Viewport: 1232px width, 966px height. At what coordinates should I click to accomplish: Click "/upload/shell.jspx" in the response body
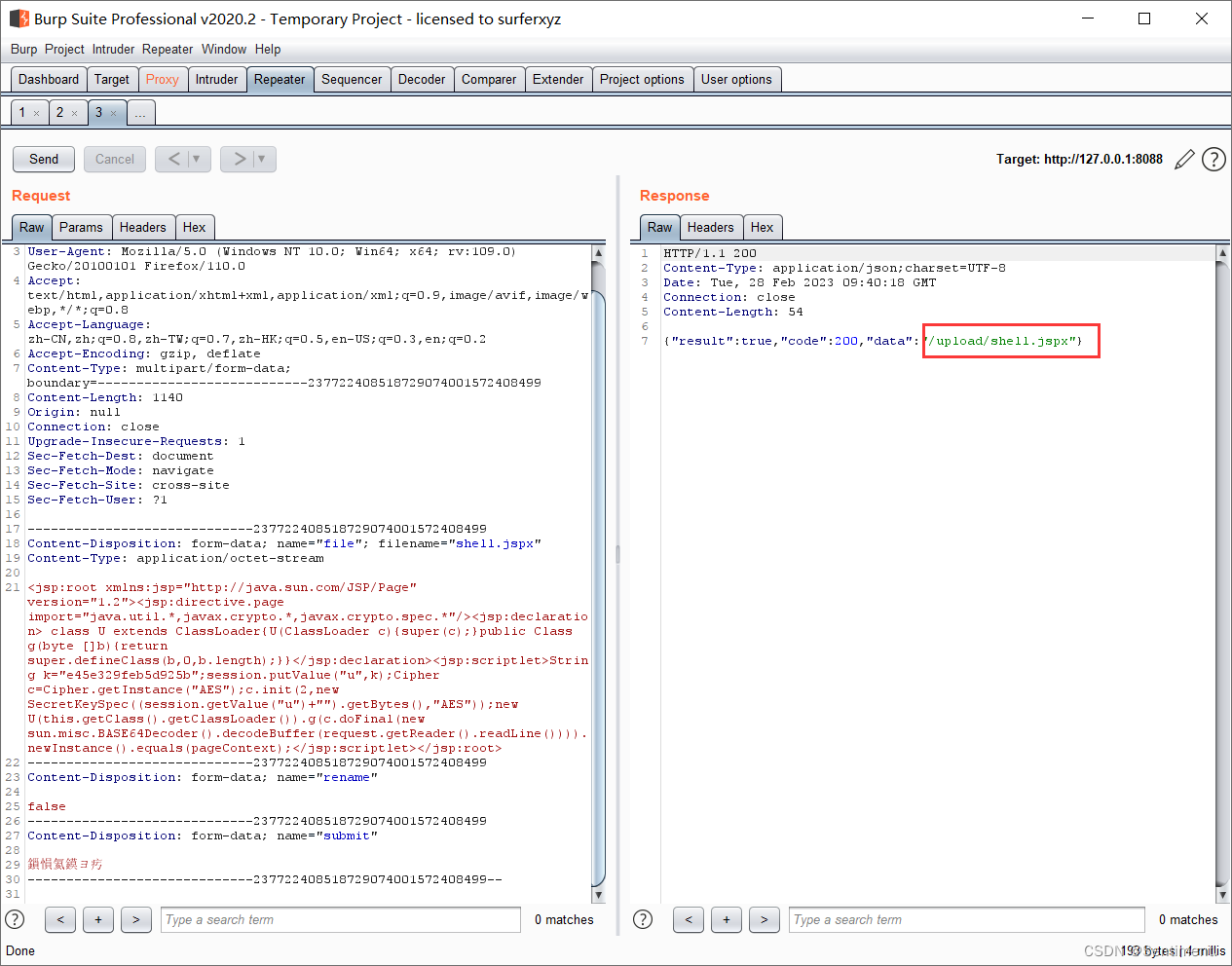tap(1002, 341)
